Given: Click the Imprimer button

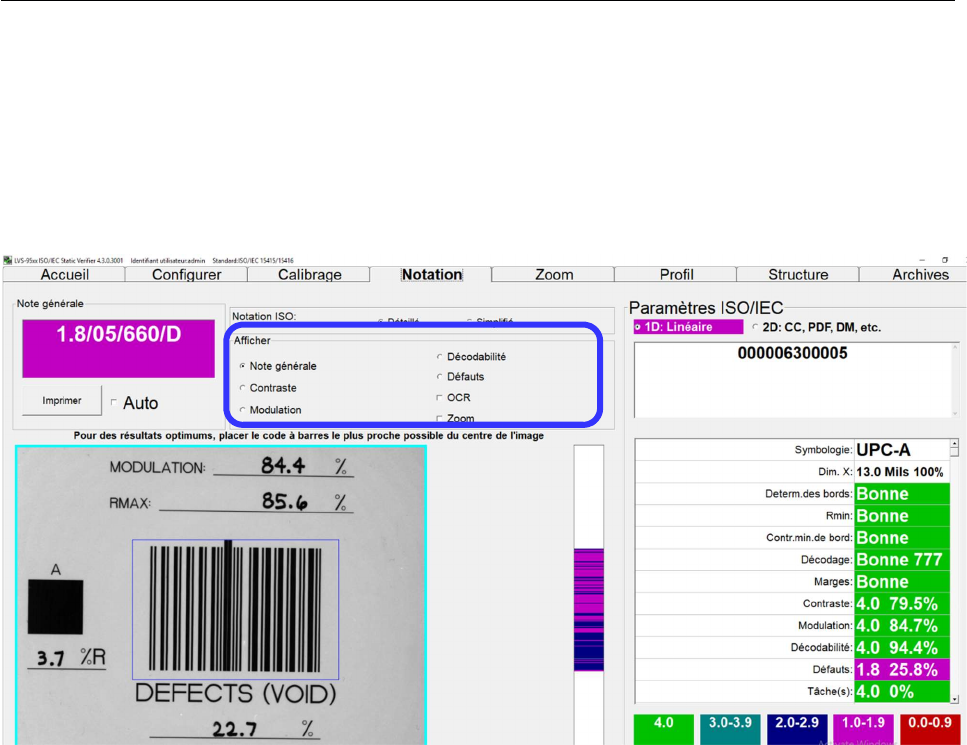Looking at the screenshot, I should 62,400.
